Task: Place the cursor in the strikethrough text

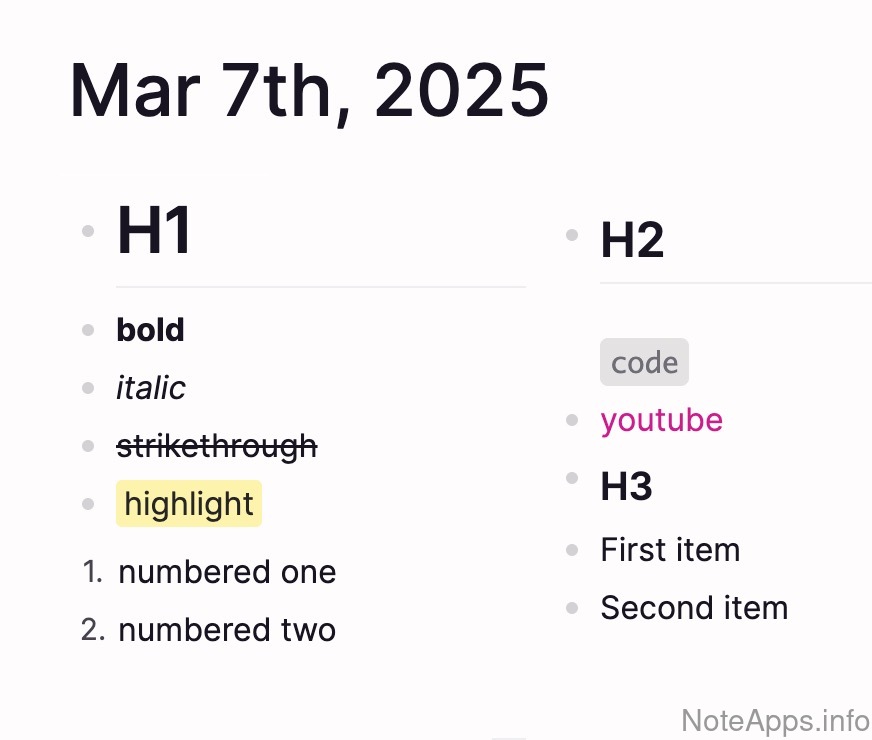Action: 217,446
